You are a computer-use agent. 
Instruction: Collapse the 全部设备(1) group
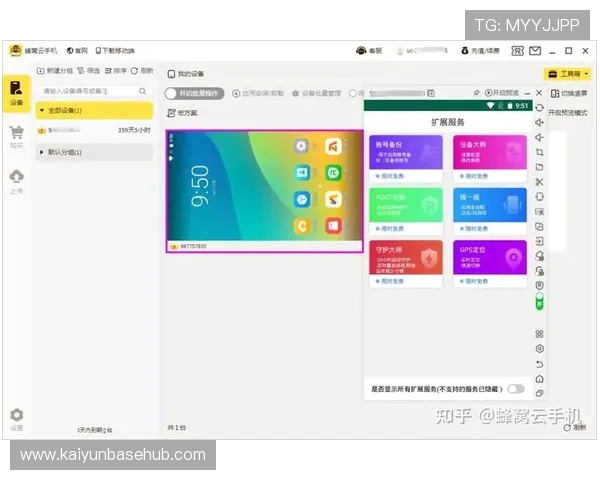point(94,111)
